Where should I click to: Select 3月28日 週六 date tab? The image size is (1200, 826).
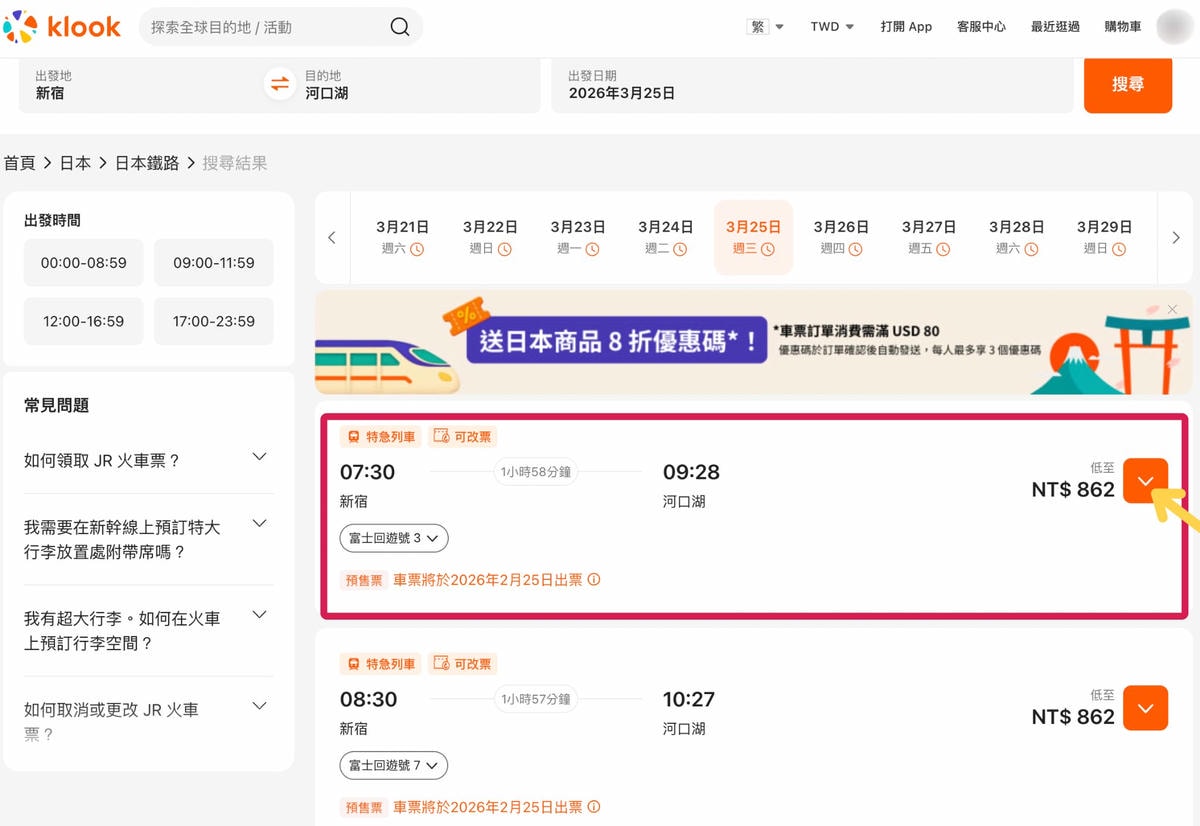[1017, 238]
